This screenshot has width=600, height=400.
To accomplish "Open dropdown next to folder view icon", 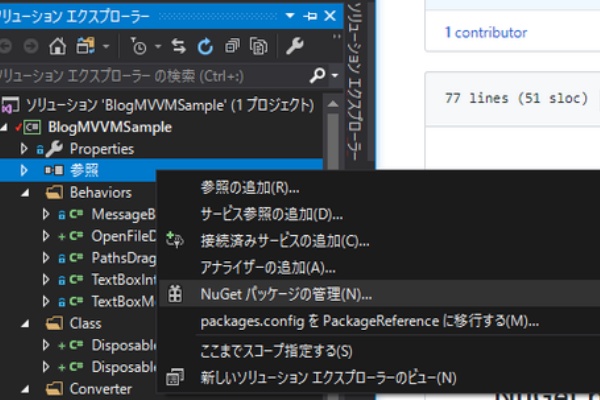I will pyautogui.click(x=106, y=47).
